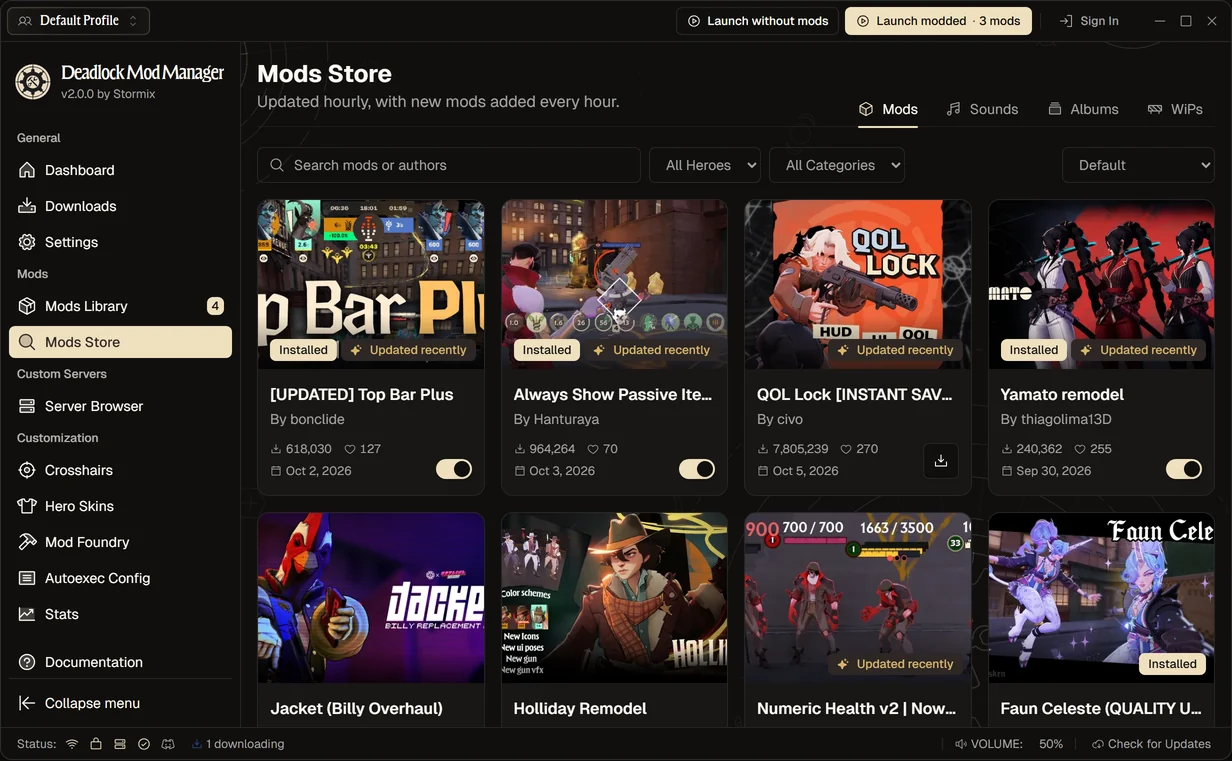This screenshot has height=761, width=1232.
Task: Open the Hero Skins page
Action: pyautogui.click(x=120, y=506)
